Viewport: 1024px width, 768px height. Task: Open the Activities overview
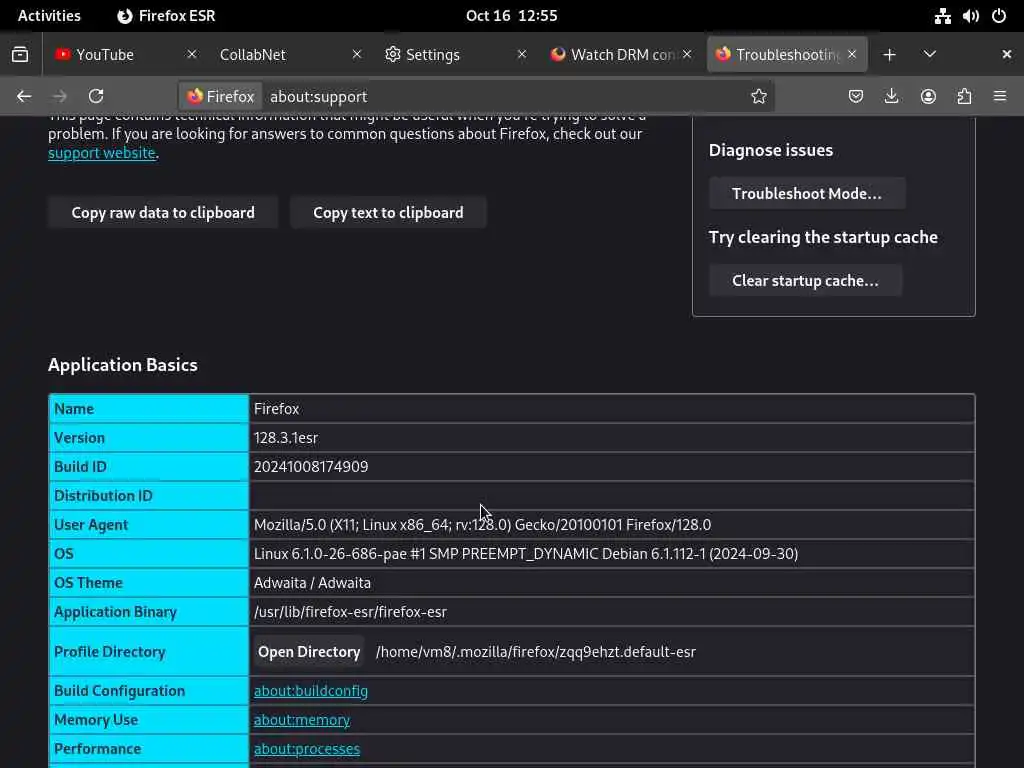49,16
